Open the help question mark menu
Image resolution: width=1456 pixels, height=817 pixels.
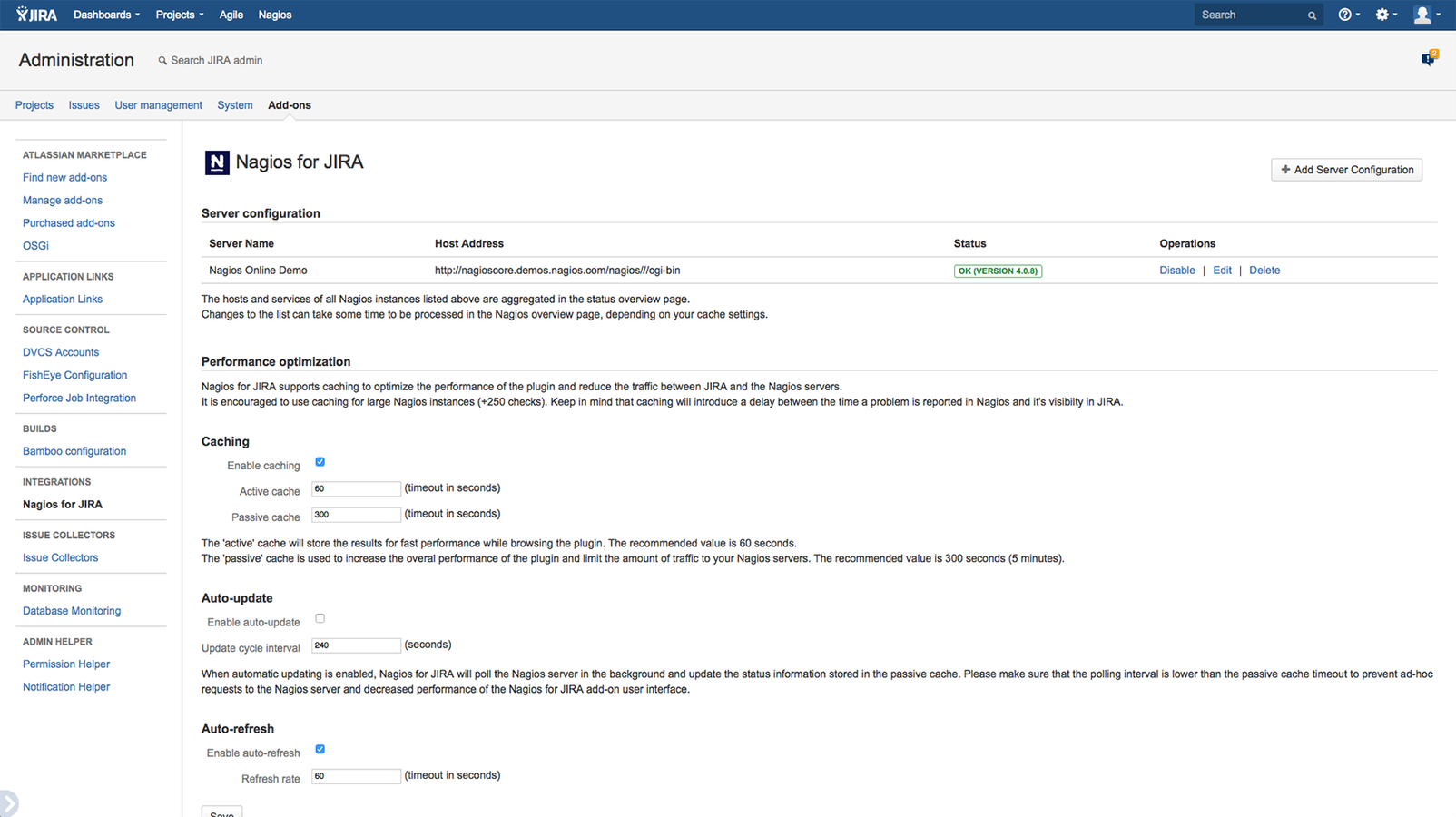click(x=1348, y=15)
